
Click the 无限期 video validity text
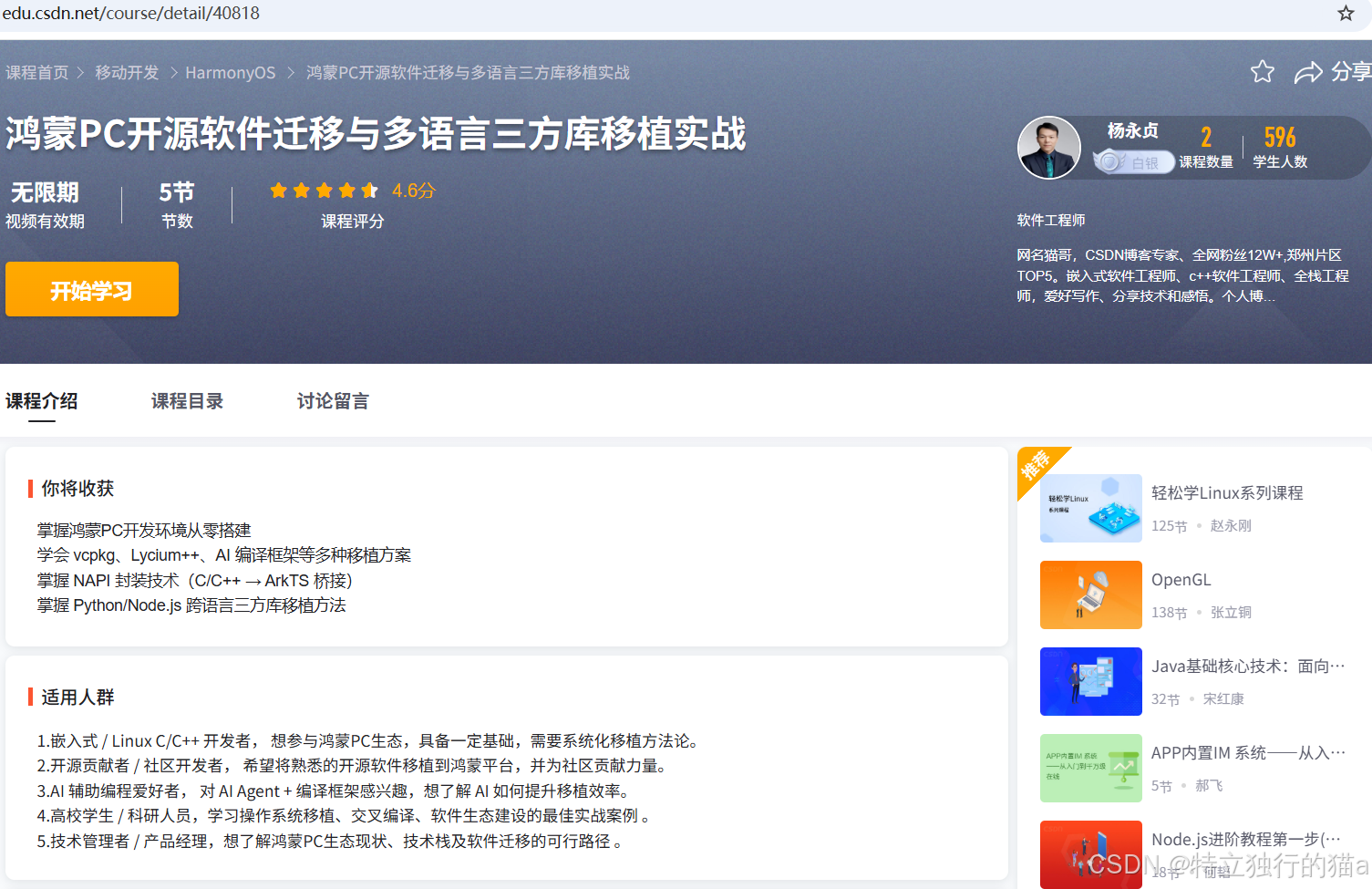click(x=45, y=192)
